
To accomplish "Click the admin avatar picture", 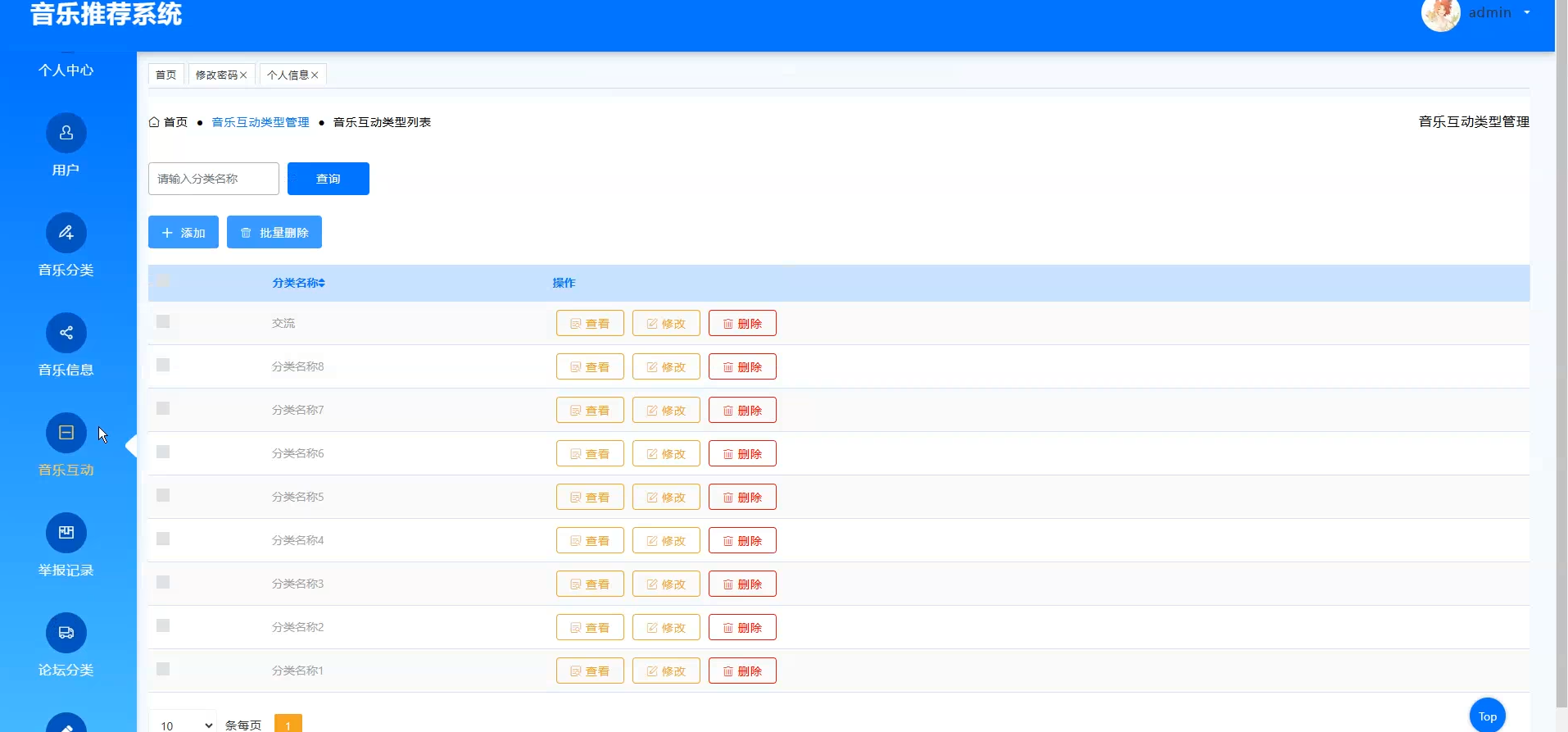I will [1441, 13].
